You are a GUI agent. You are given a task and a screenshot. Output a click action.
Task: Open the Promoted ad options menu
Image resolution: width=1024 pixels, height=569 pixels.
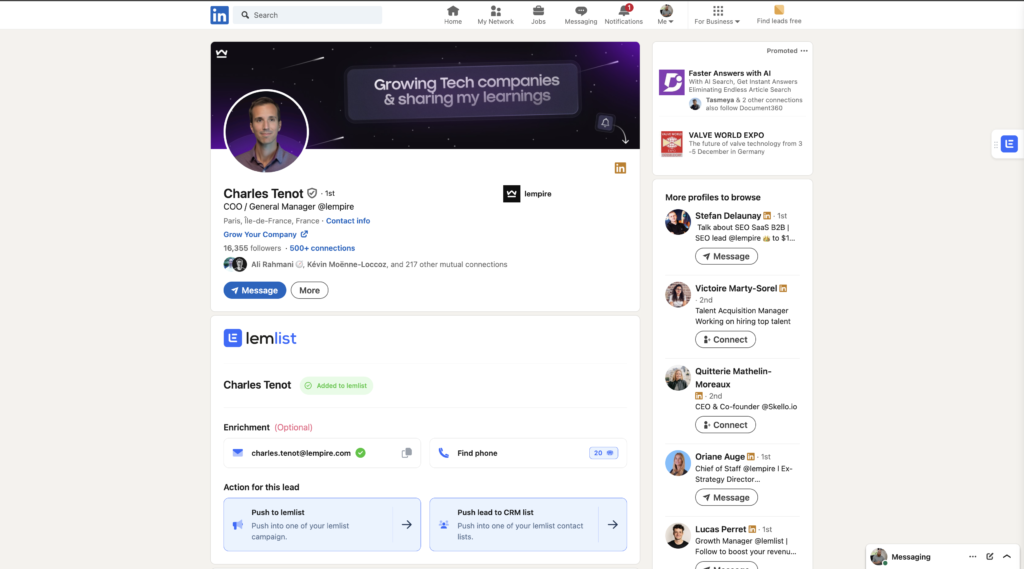[804, 50]
